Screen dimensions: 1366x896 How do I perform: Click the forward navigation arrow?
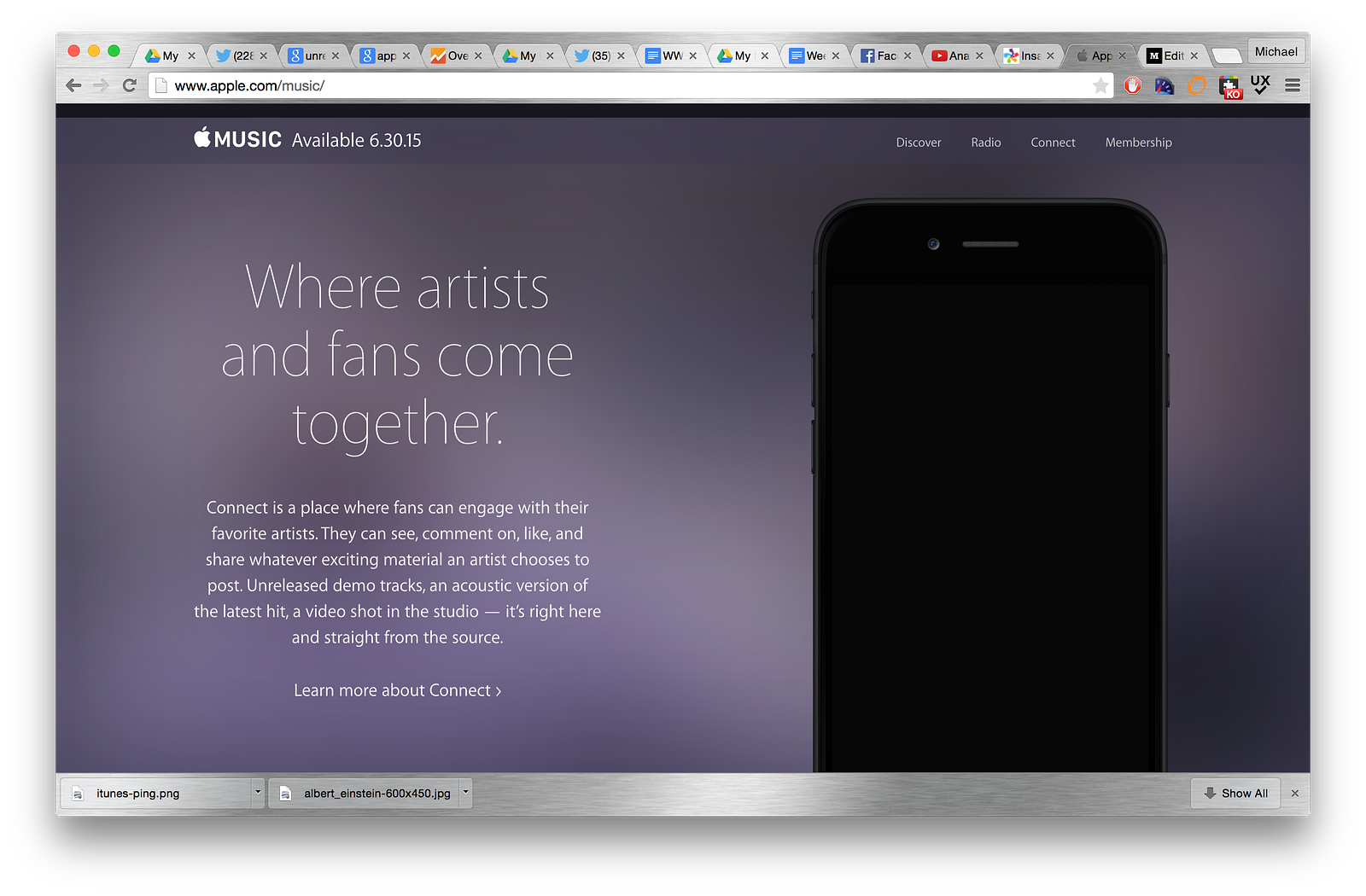click(x=101, y=85)
